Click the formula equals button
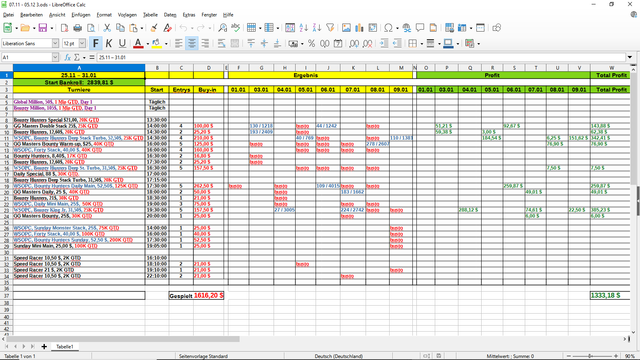 click(92, 58)
